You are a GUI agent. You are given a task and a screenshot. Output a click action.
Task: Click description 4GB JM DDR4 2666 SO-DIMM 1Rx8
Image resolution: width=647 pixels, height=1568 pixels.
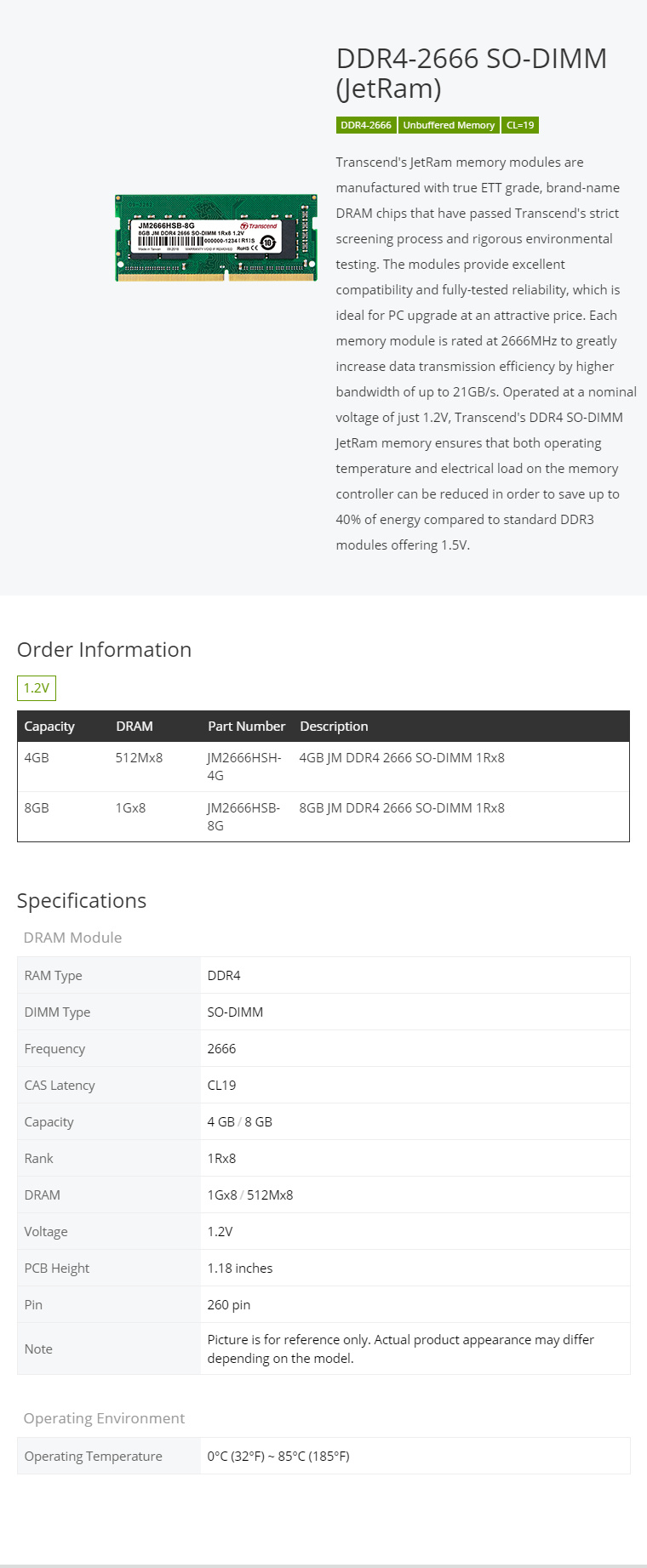402,757
